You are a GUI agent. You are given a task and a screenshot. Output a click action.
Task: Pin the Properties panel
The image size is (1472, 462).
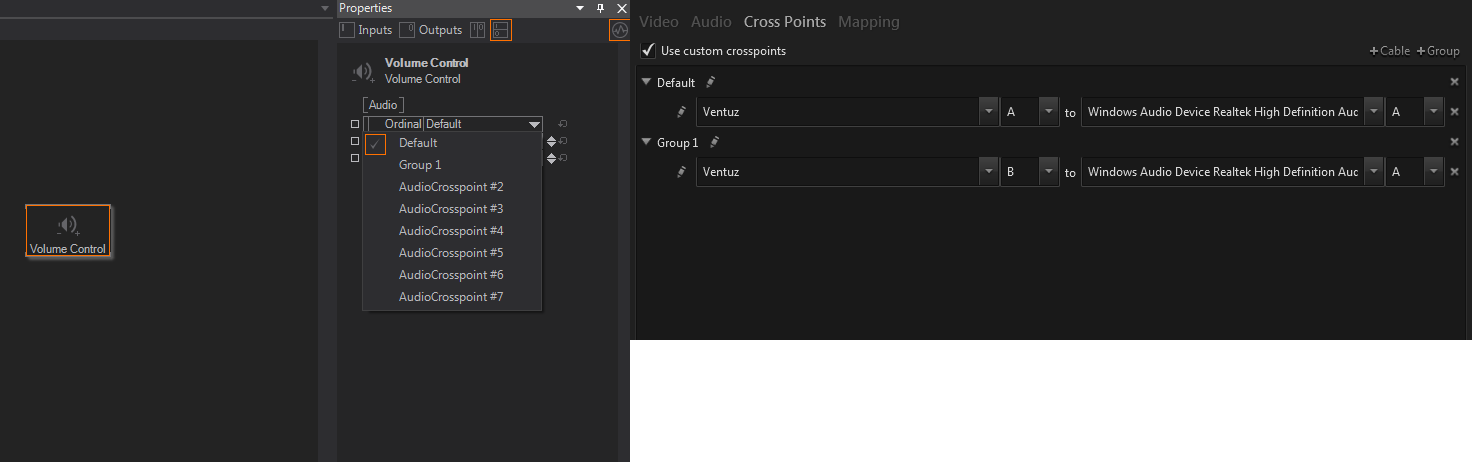[x=600, y=8]
